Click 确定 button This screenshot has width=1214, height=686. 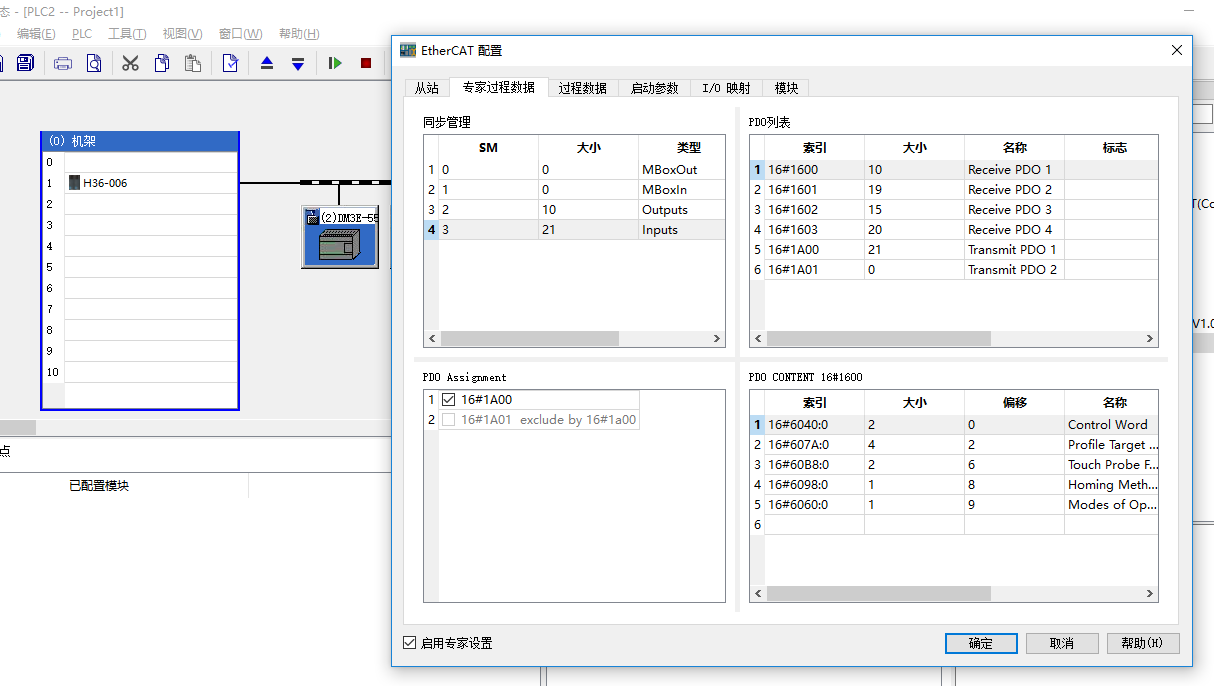(981, 643)
